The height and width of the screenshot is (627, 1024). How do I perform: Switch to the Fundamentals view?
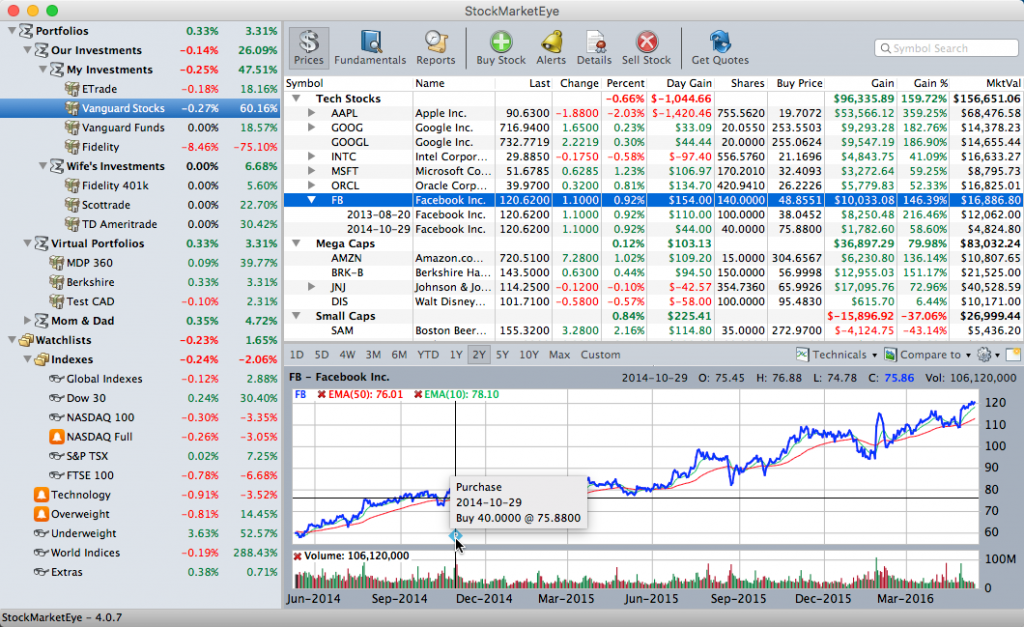[370, 46]
